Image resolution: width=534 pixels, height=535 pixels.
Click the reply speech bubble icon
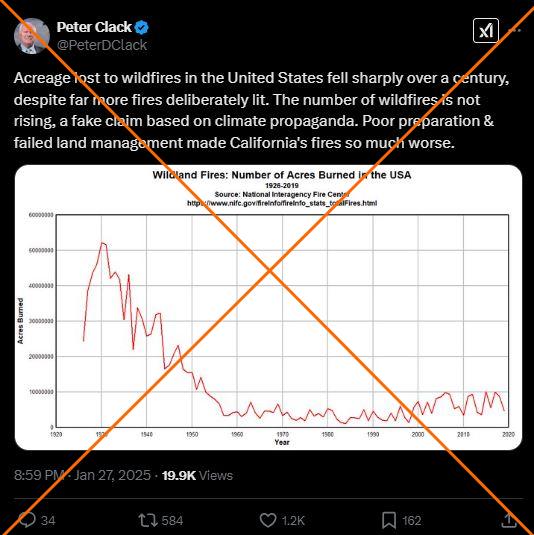tap(27, 520)
